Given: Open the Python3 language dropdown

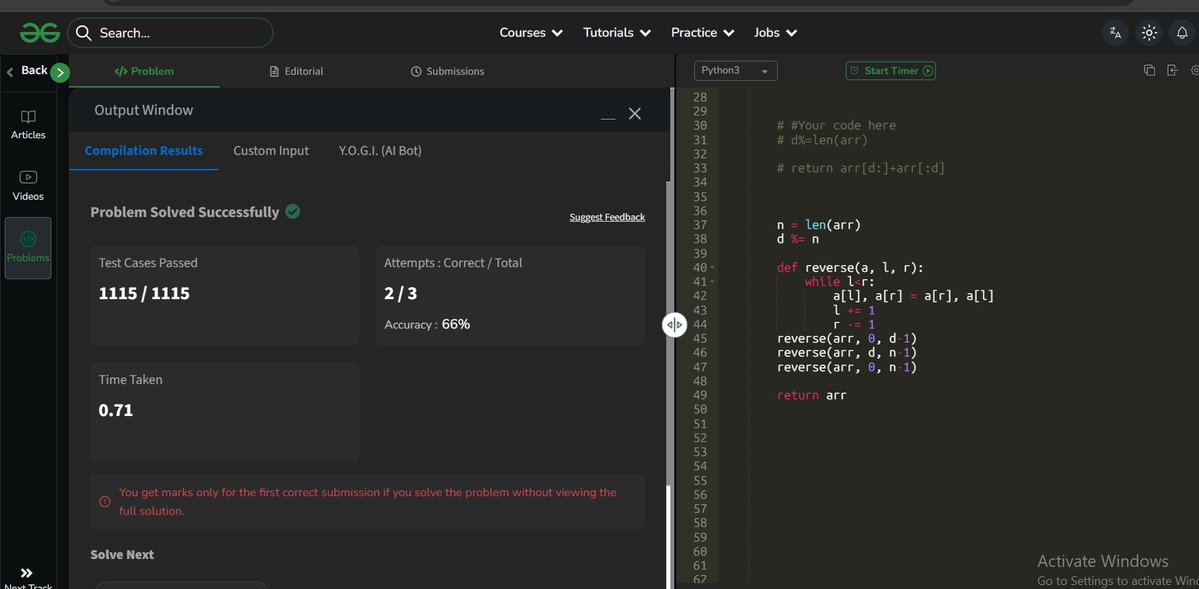Looking at the screenshot, I should (736, 70).
